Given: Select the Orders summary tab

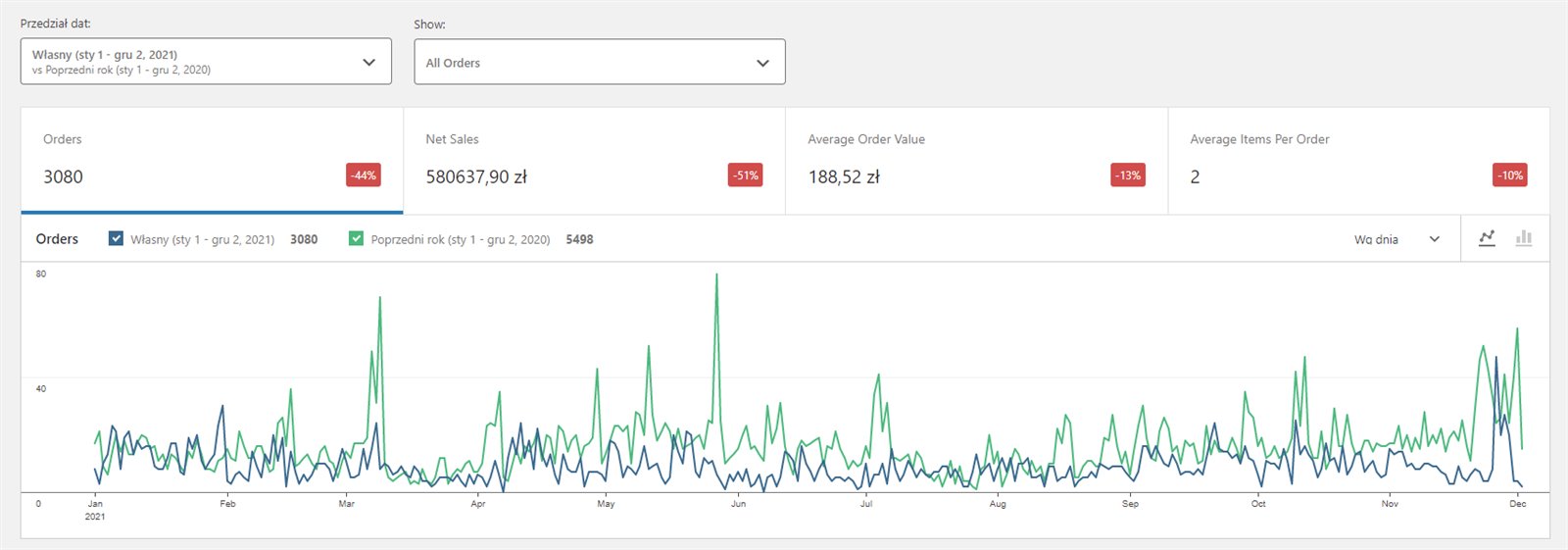Looking at the screenshot, I should 212,160.
